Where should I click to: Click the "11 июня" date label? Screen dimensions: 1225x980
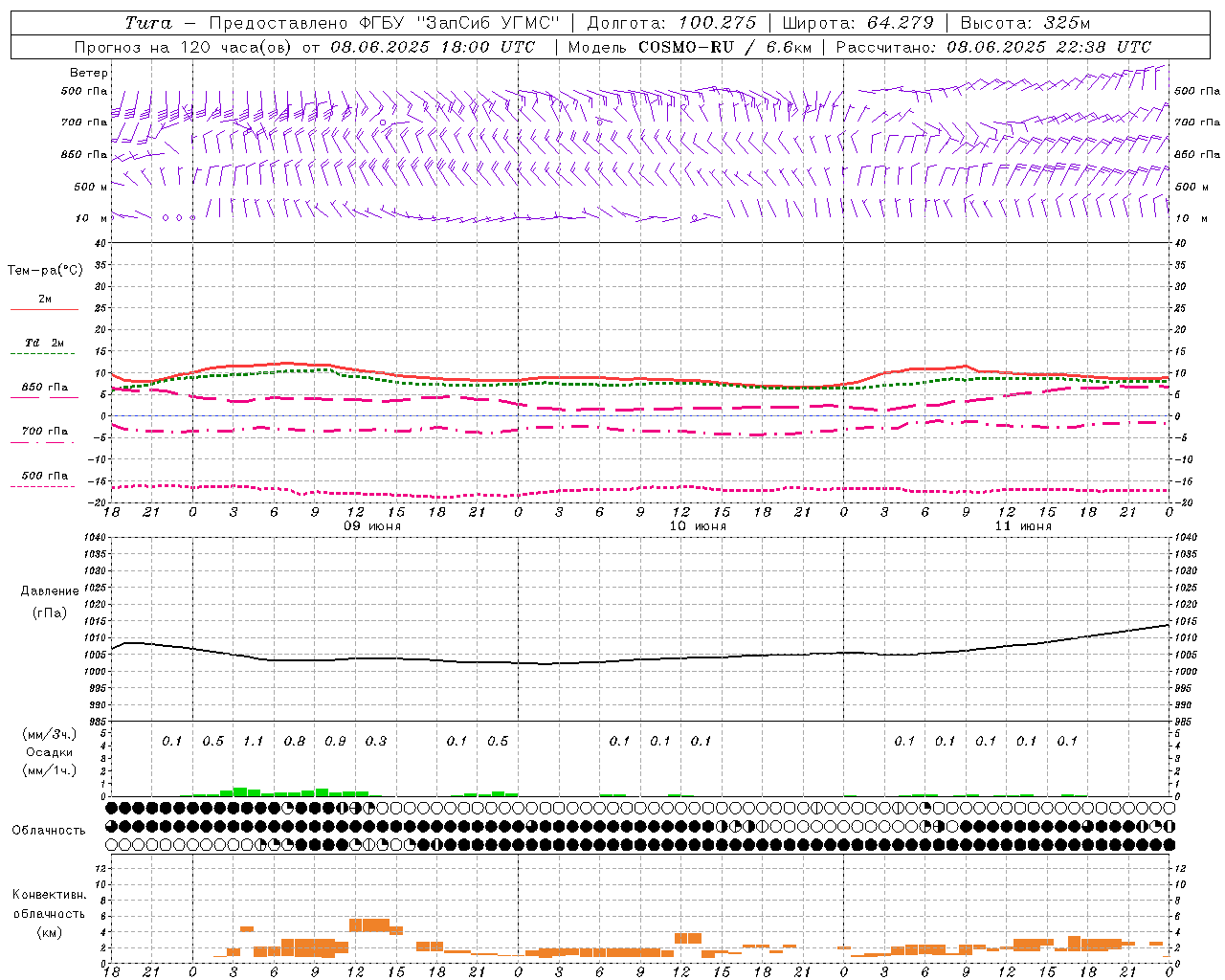click(x=1023, y=526)
